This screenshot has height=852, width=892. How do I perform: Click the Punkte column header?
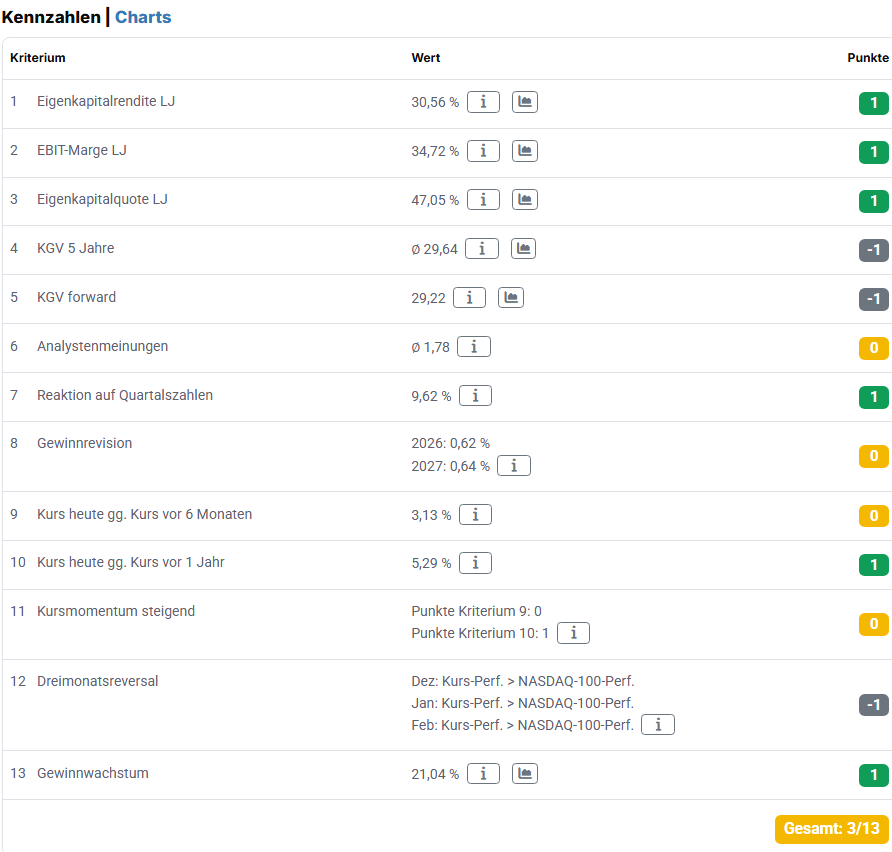[x=867, y=58]
